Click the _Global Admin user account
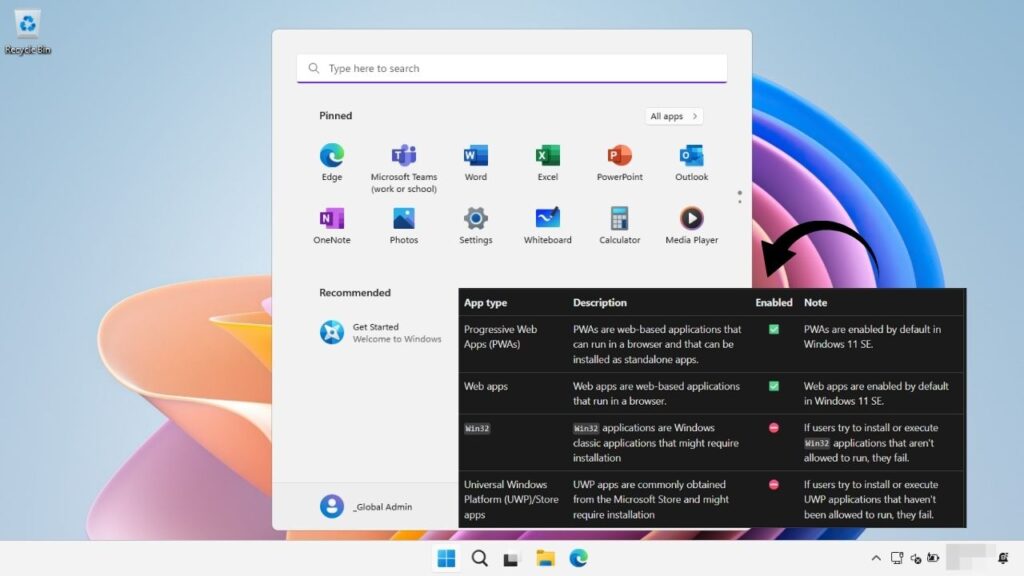 point(366,506)
